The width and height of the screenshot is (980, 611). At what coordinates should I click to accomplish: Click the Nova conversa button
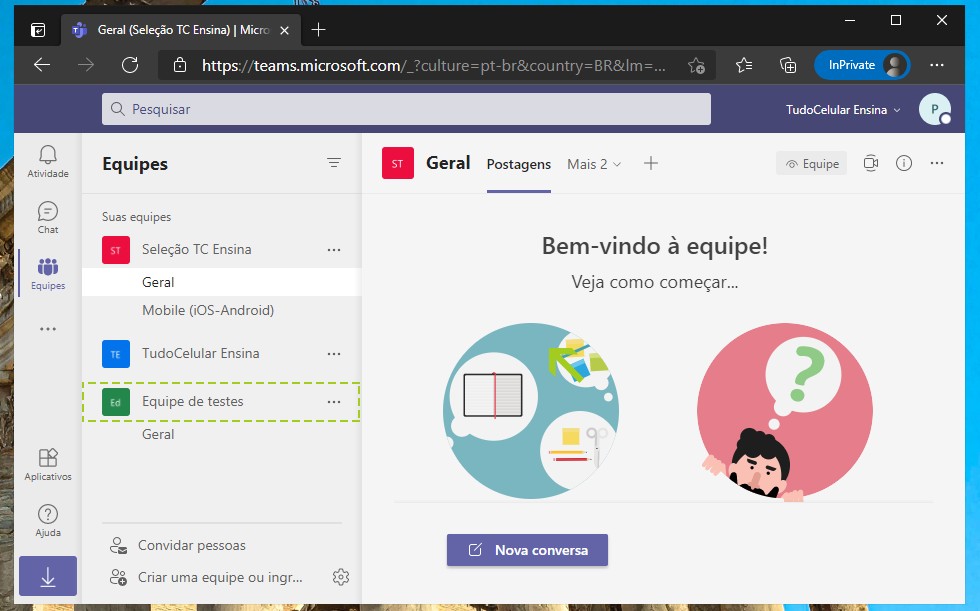click(x=527, y=550)
